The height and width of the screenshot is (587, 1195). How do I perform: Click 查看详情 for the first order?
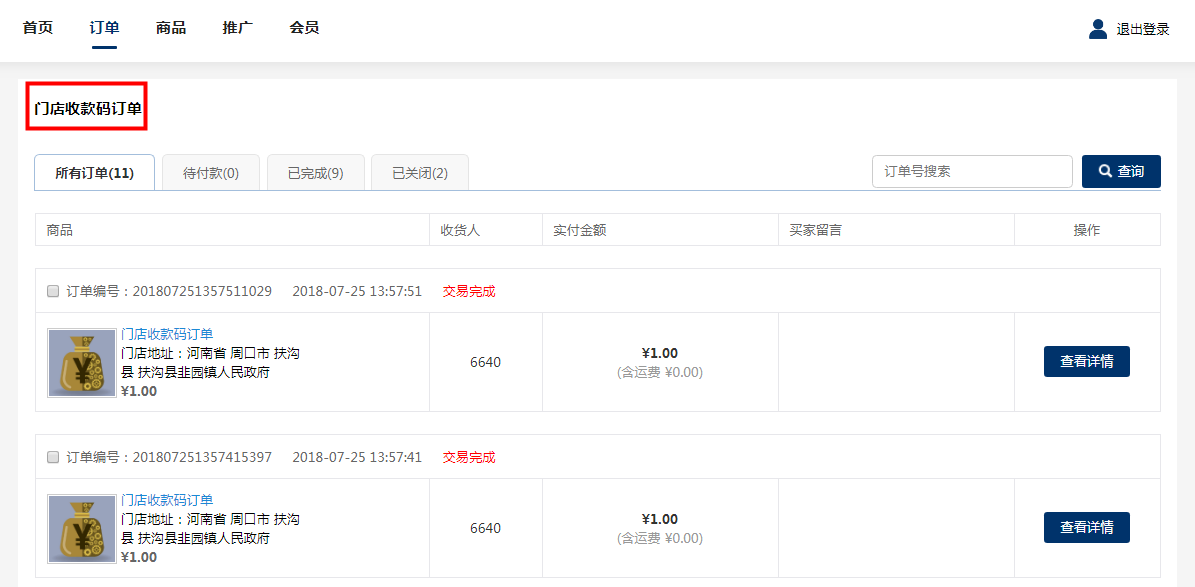(x=1086, y=362)
